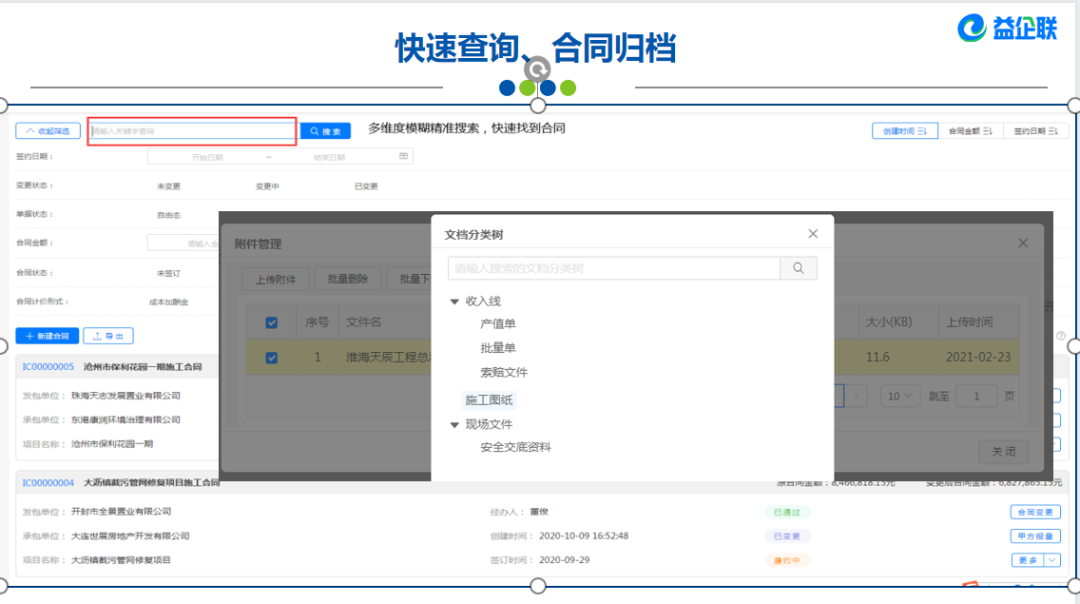The width and height of the screenshot is (1080, 604).
Task: Click the 大小(KB) column header
Action: tap(889, 322)
